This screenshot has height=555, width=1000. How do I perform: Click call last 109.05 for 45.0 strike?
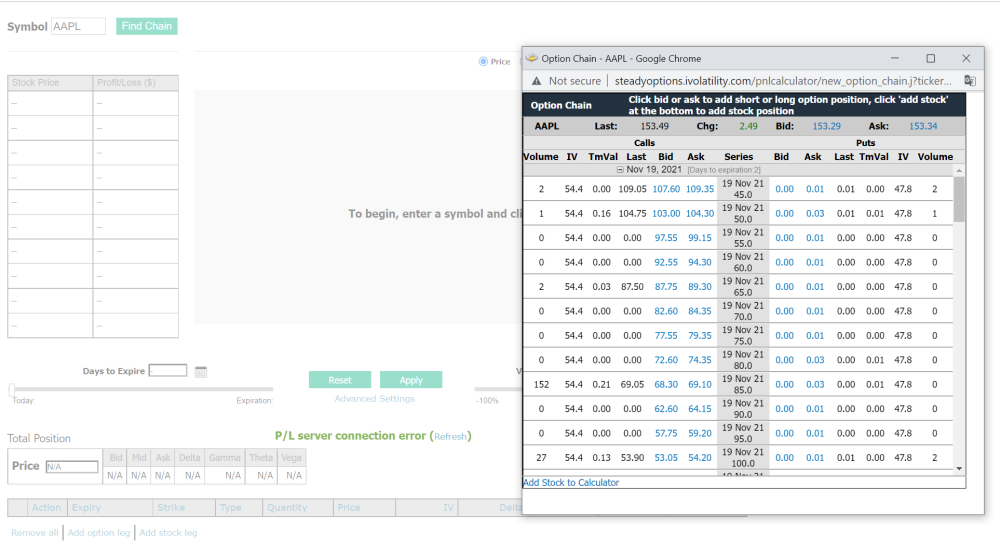click(x=633, y=189)
